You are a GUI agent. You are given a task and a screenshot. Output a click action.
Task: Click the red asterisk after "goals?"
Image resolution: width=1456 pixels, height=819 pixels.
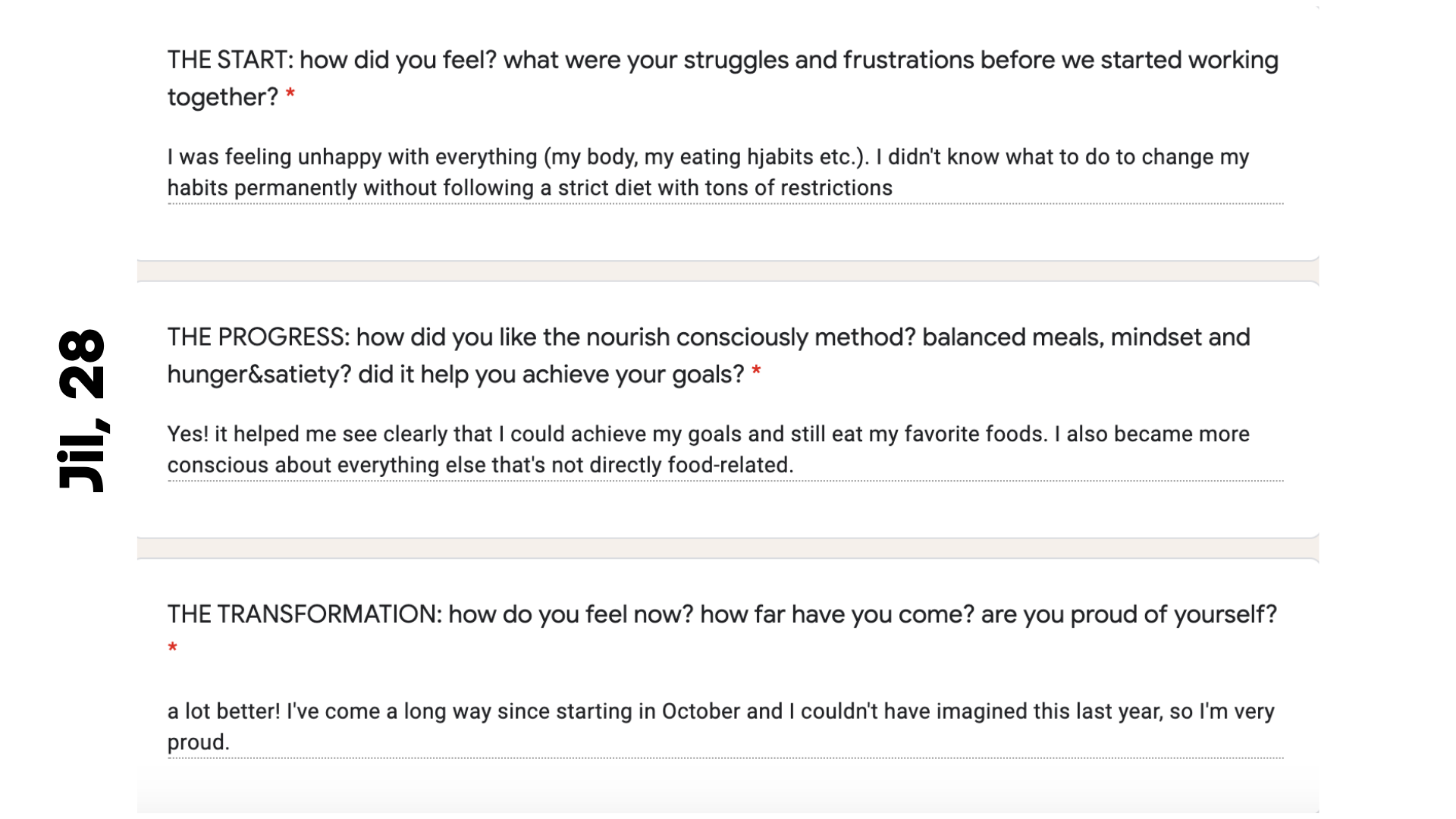(x=756, y=372)
